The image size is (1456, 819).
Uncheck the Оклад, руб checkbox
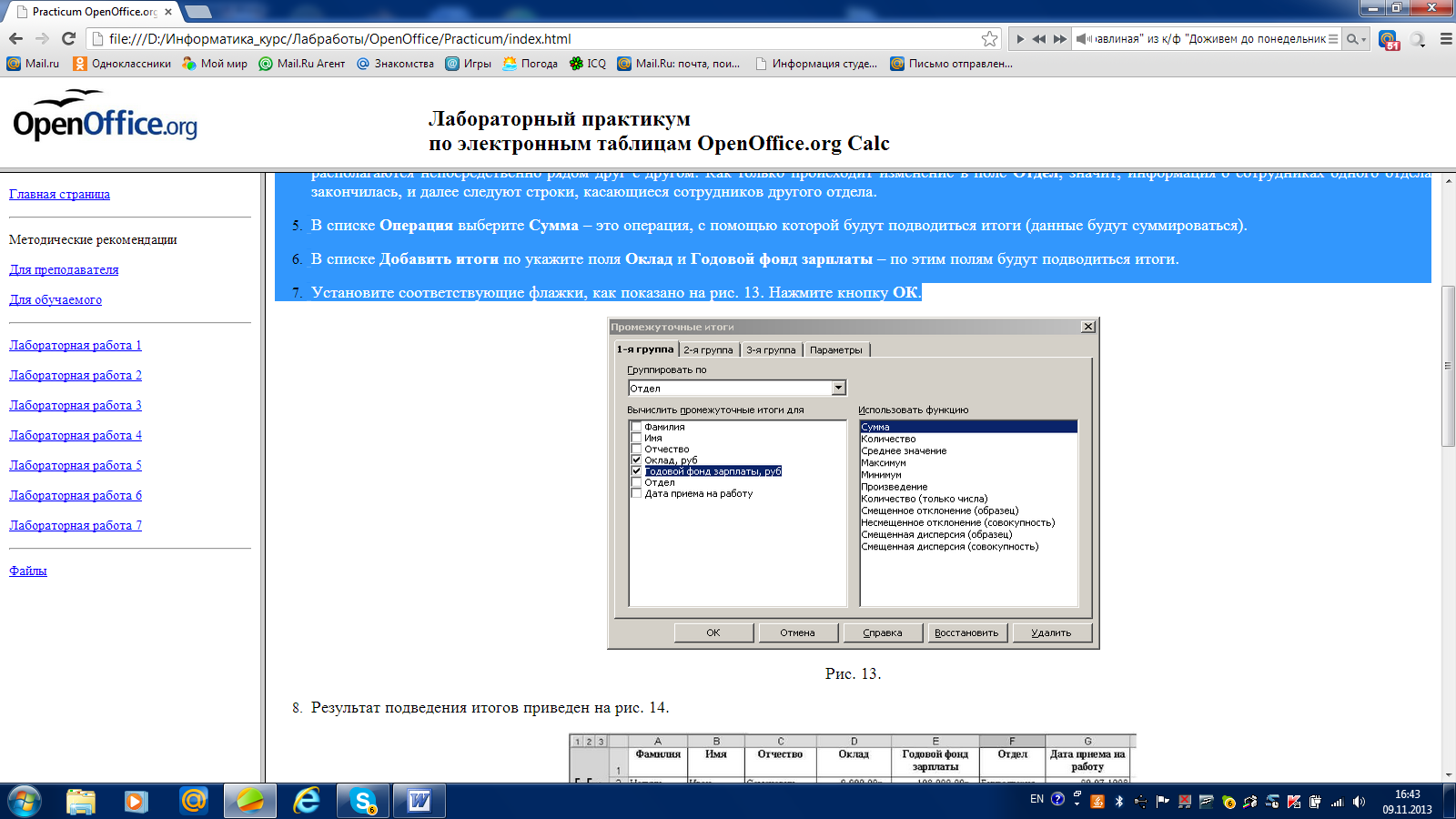tap(636, 460)
